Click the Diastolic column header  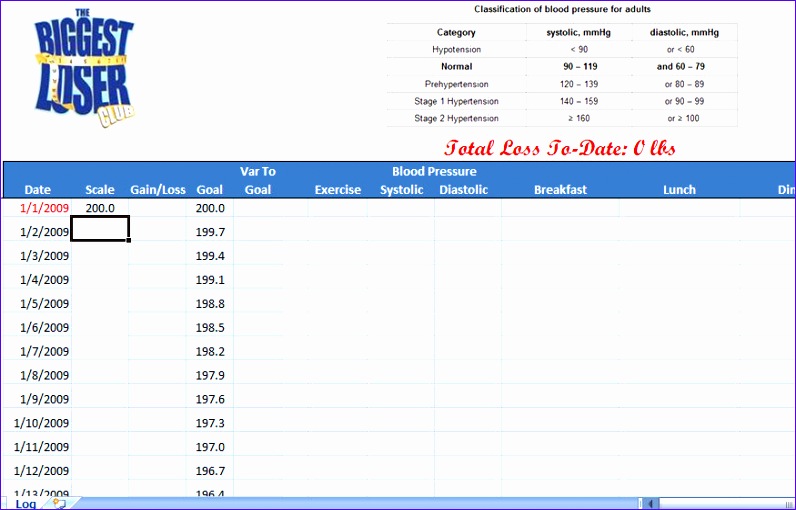(x=463, y=189)
